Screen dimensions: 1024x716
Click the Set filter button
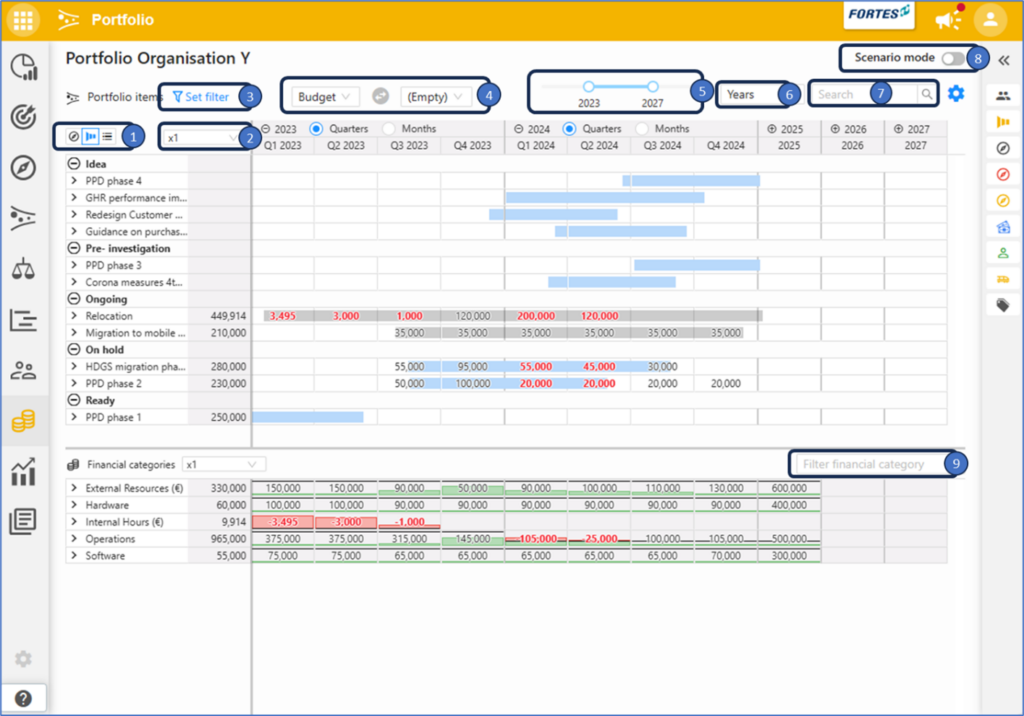click(201, 97)
